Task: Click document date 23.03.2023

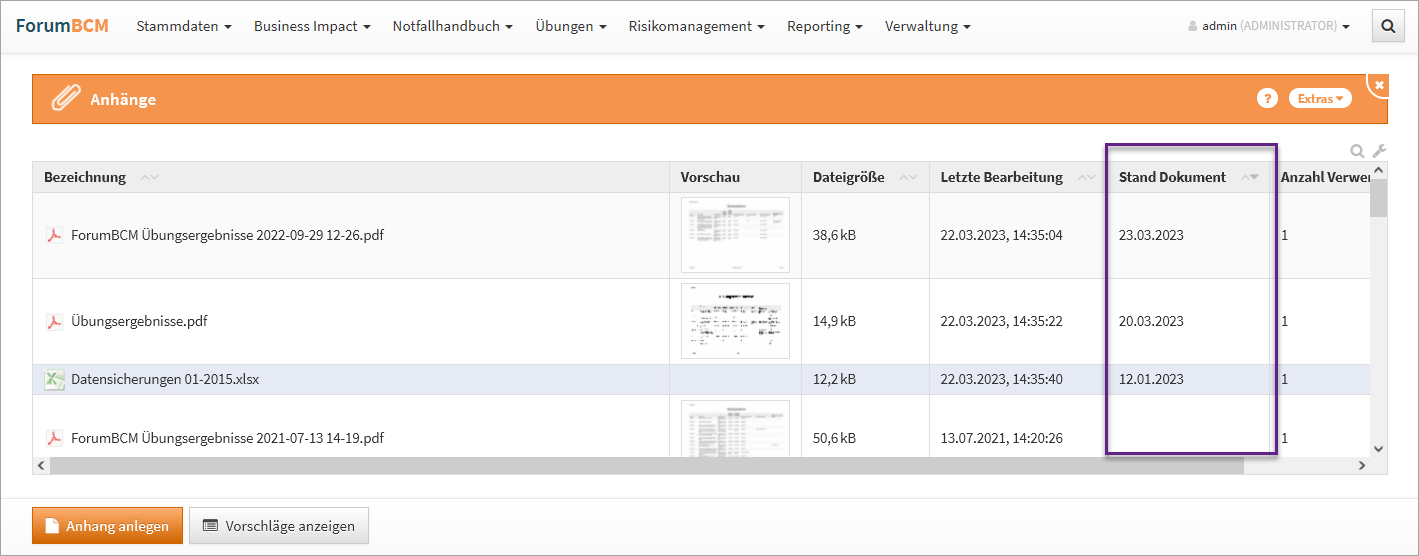Action: pyautogui.click(x=1151, y=236)
